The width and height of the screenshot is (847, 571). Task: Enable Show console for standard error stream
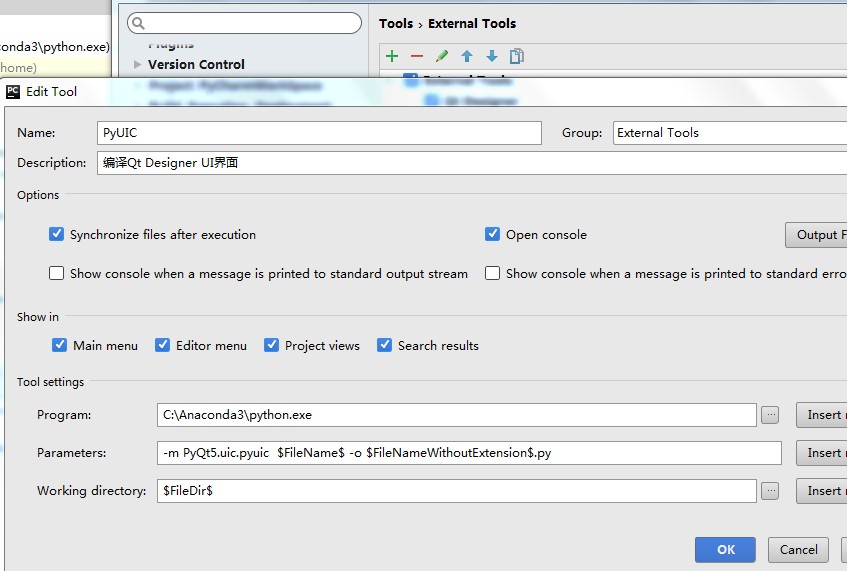click(x=492, y=273)
